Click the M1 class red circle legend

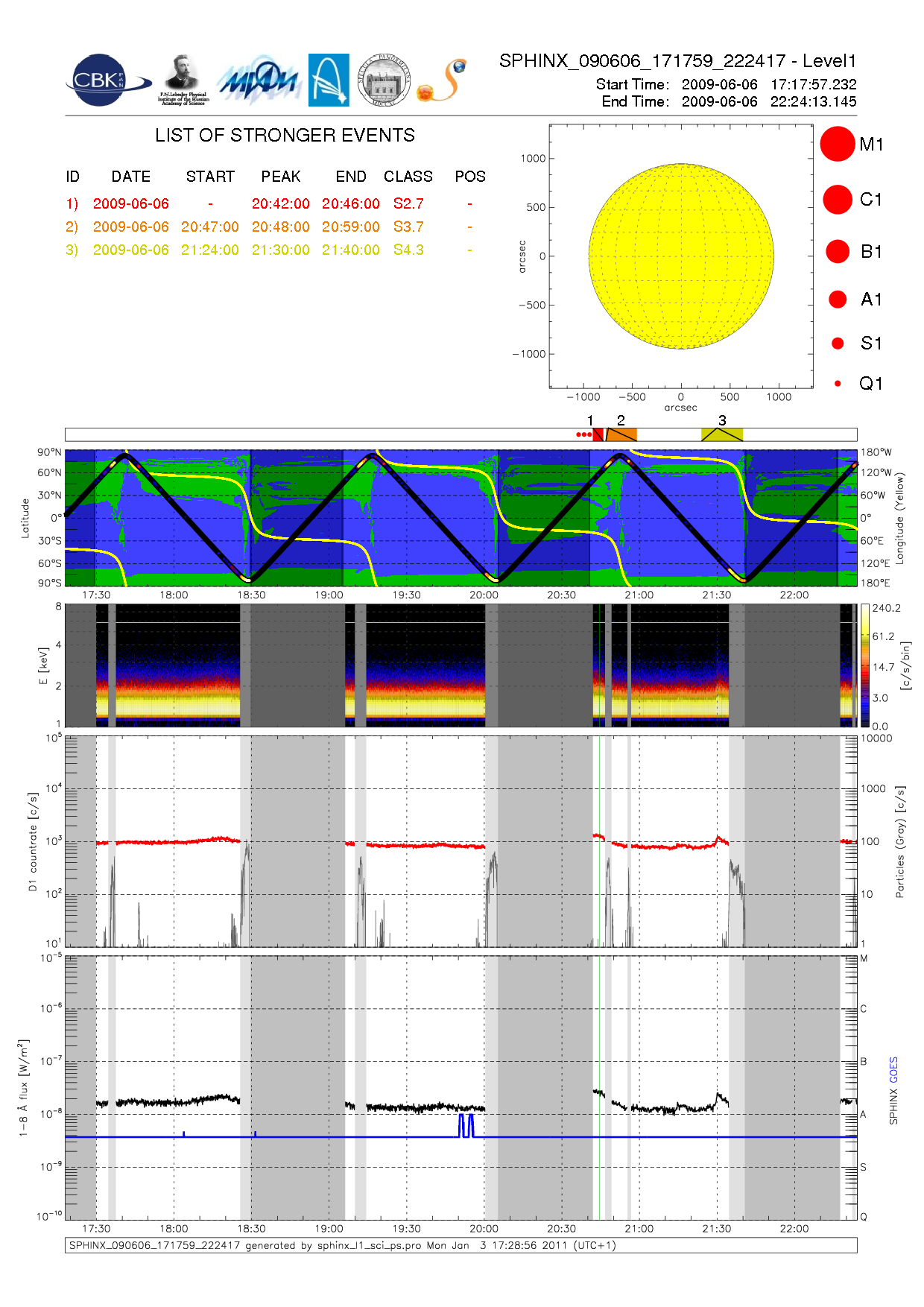click(838, 144)
